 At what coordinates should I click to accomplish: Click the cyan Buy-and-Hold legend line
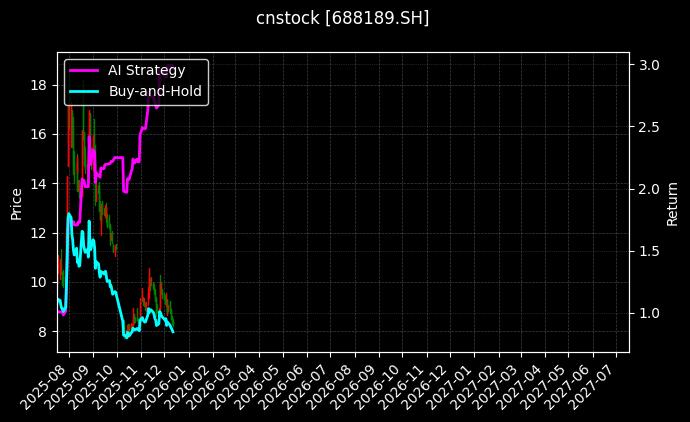(x=84, y=91)
